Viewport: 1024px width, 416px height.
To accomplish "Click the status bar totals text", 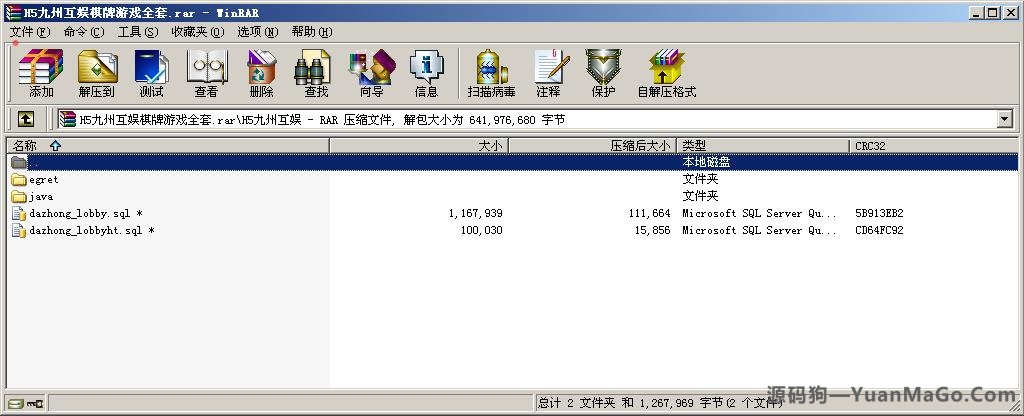I will (x=660, y=403).
